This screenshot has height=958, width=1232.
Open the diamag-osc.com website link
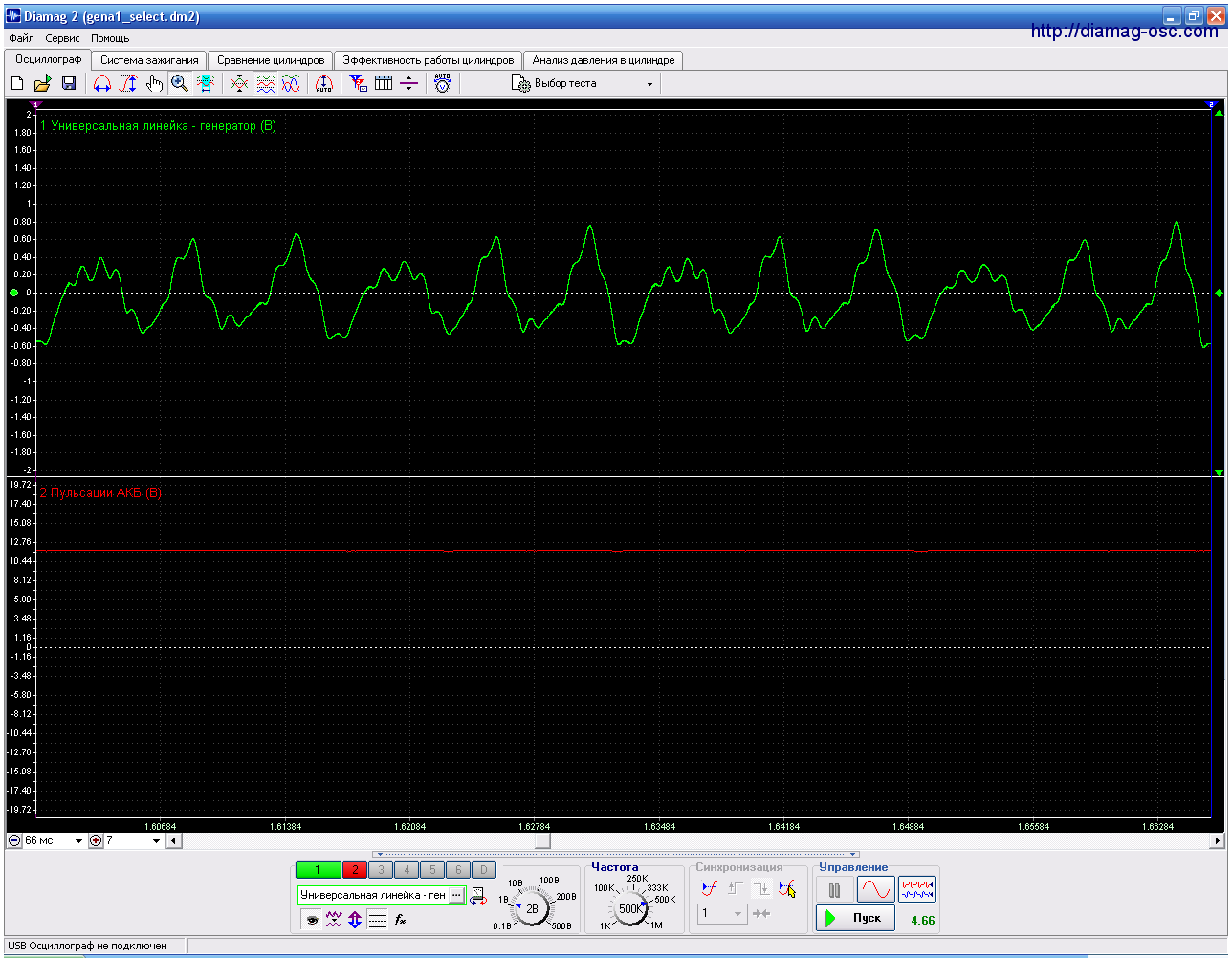point(1125,32)
